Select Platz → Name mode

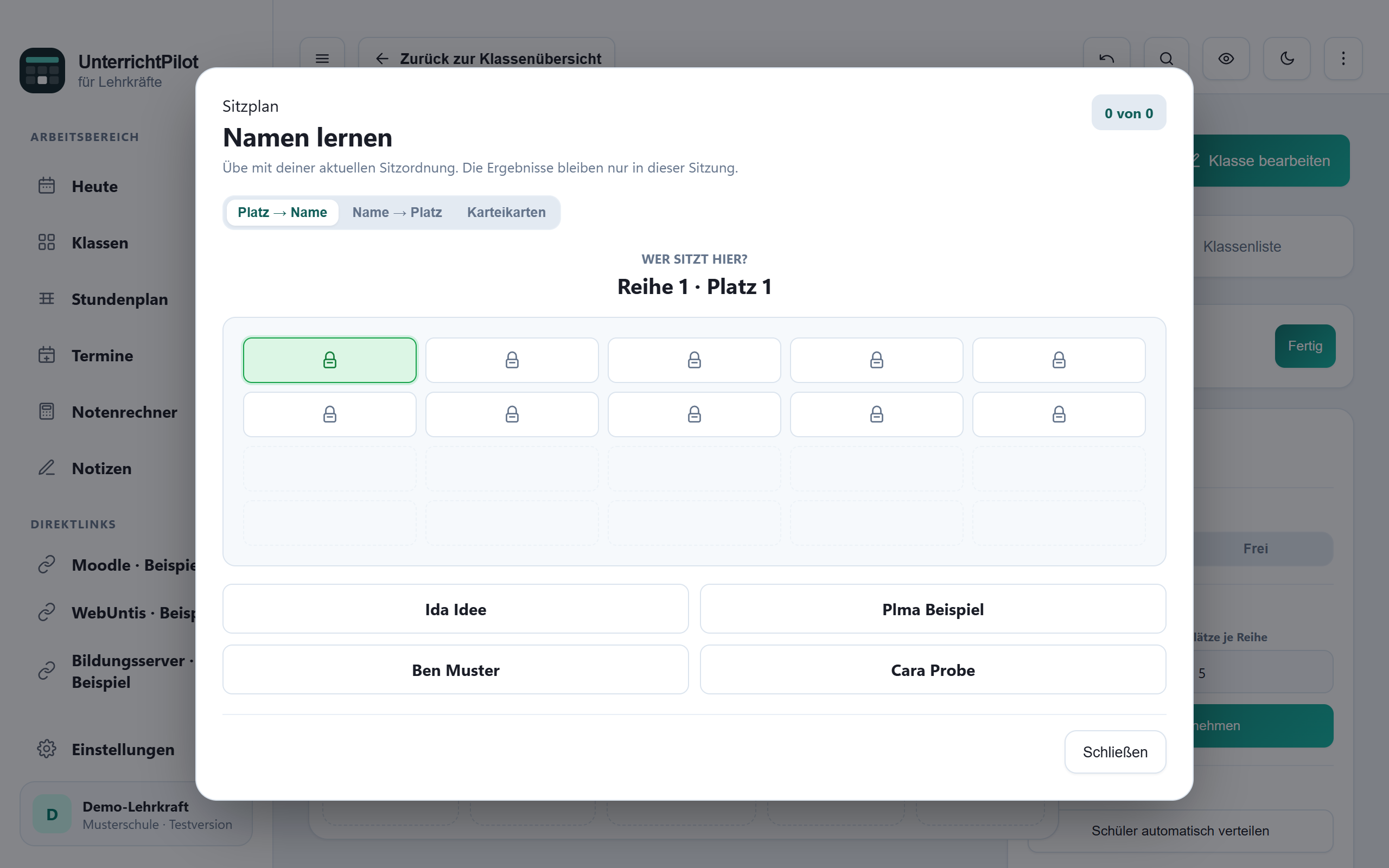point(282,213)
